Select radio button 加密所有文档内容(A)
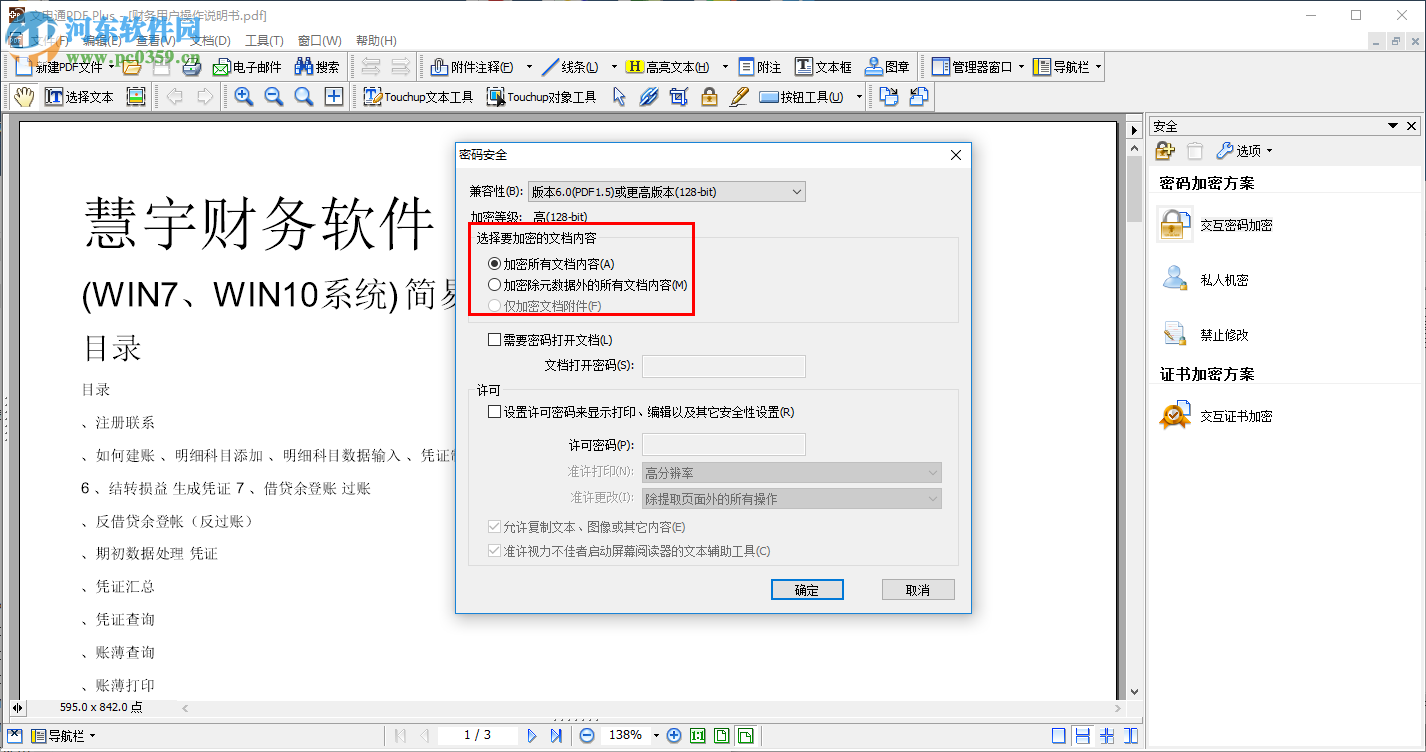This screenshot has width=1426, height=752. click(494, 263)
